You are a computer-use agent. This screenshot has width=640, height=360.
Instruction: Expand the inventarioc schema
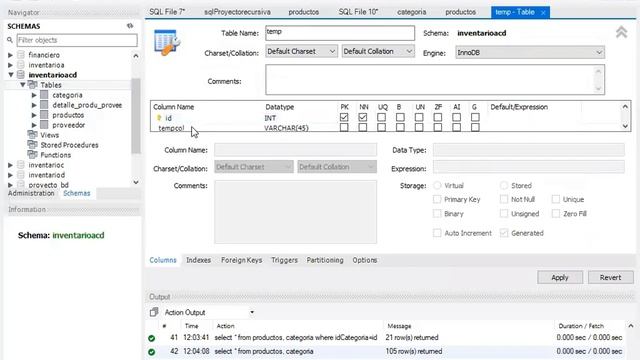10,165
